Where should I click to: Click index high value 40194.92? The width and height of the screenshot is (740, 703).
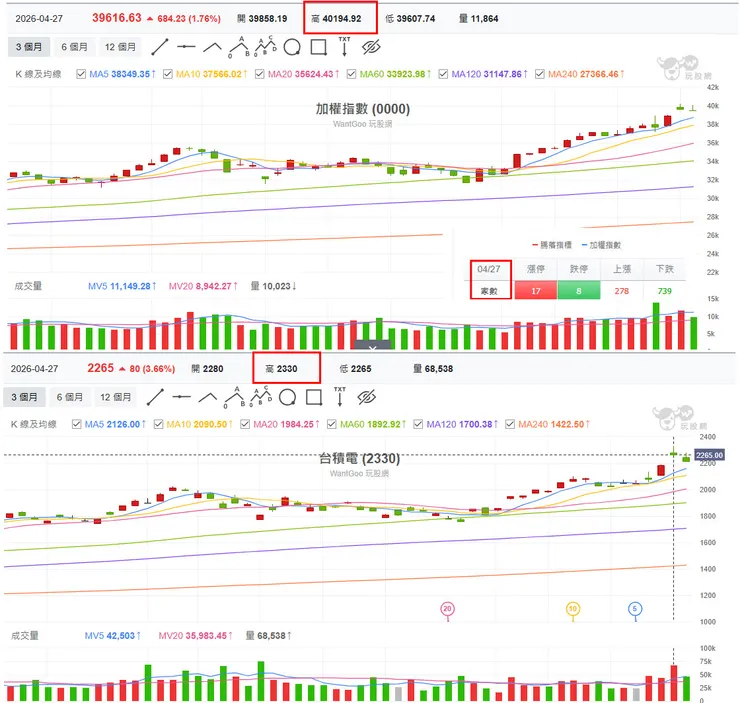342,19
